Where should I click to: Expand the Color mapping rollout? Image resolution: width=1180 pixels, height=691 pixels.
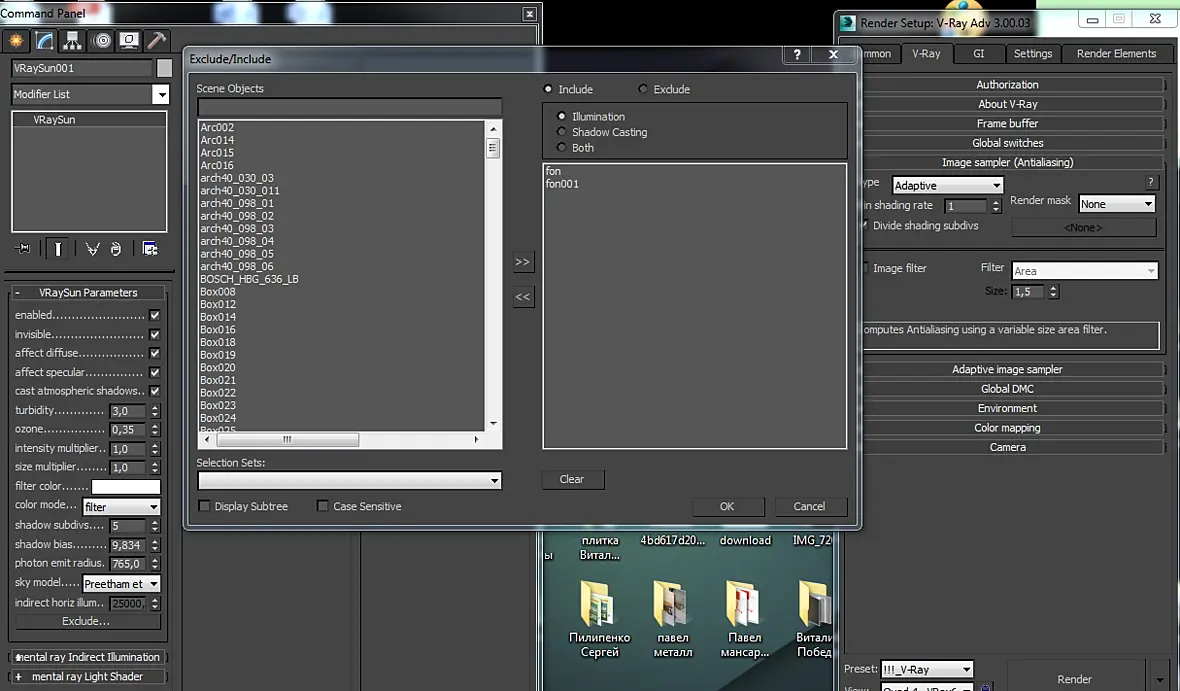(x=1007, y=428)
